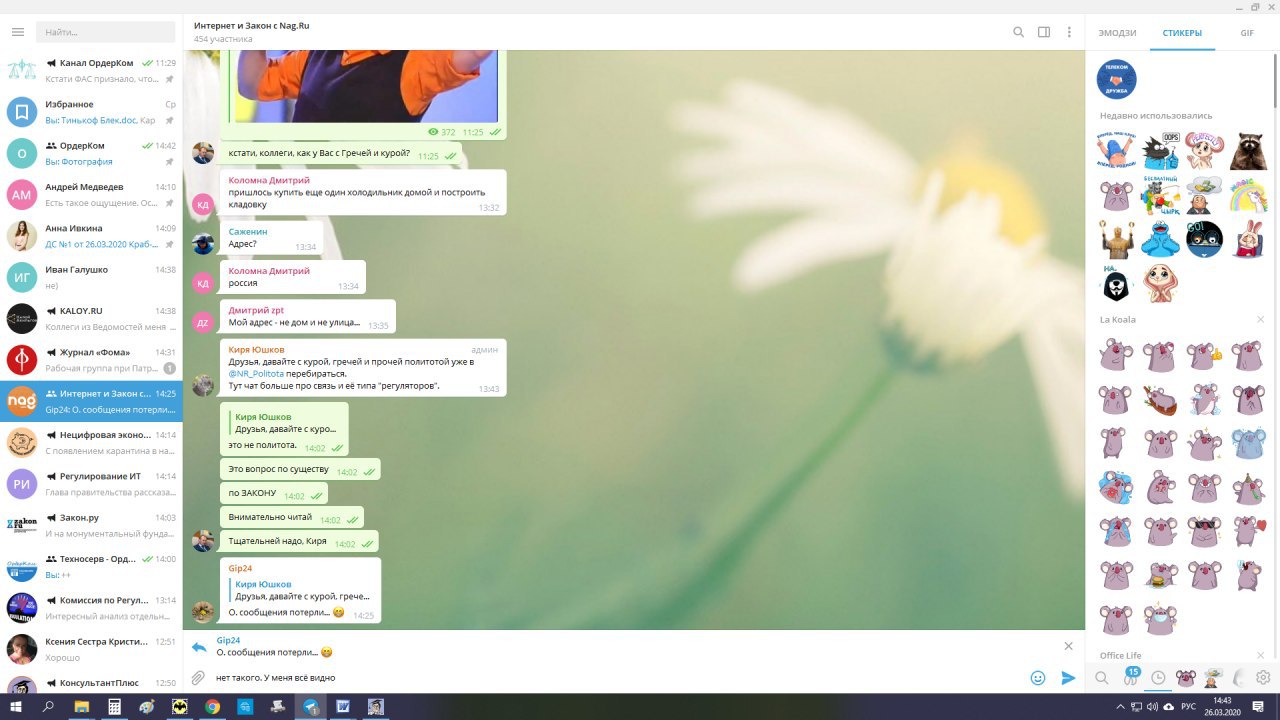Open Calculator from the taskbar
The width and height of the screenshot is (1280, 720).
pyautogui.click(x=115, y=707)
